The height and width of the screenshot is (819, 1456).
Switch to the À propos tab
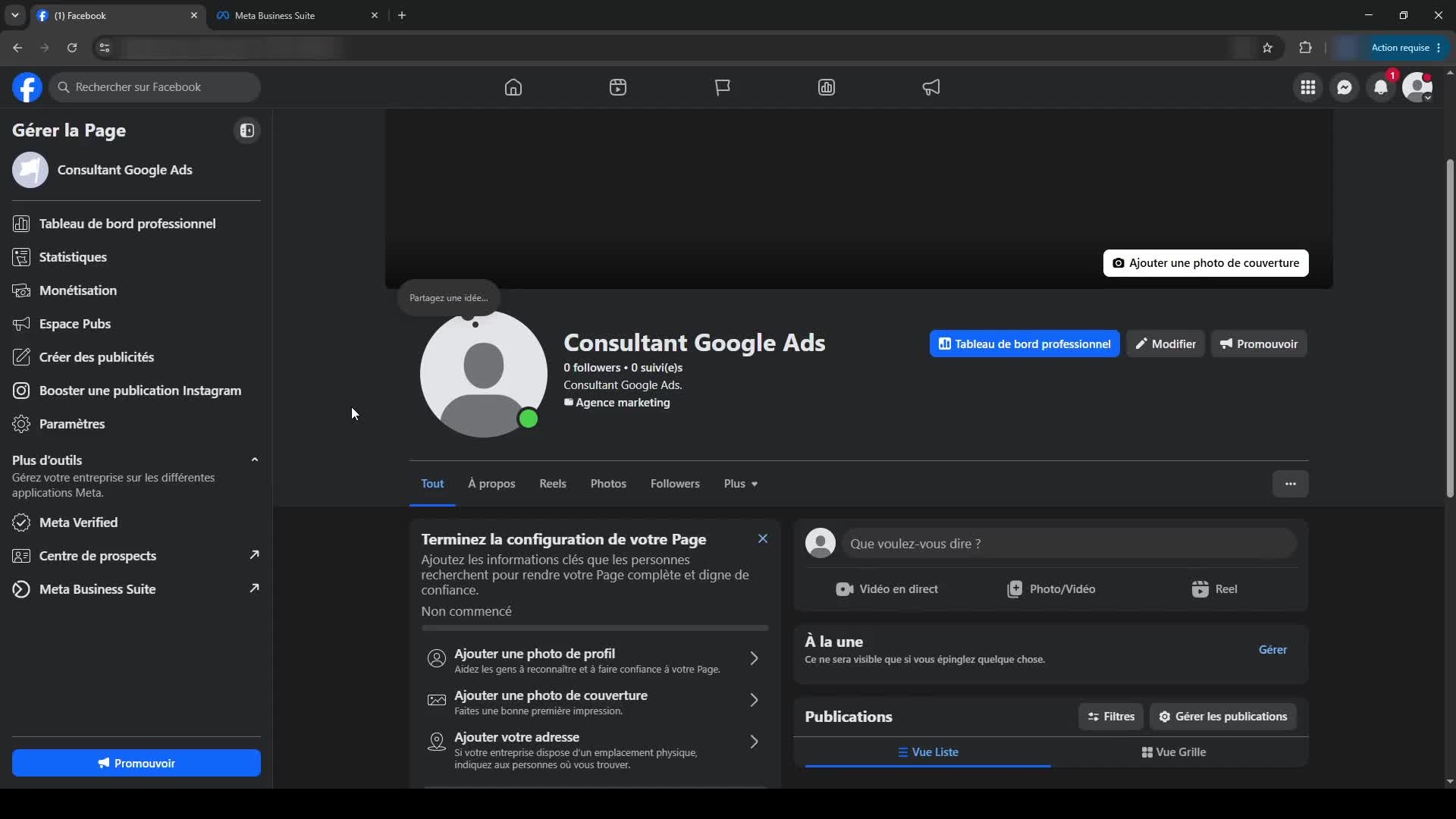491,484
